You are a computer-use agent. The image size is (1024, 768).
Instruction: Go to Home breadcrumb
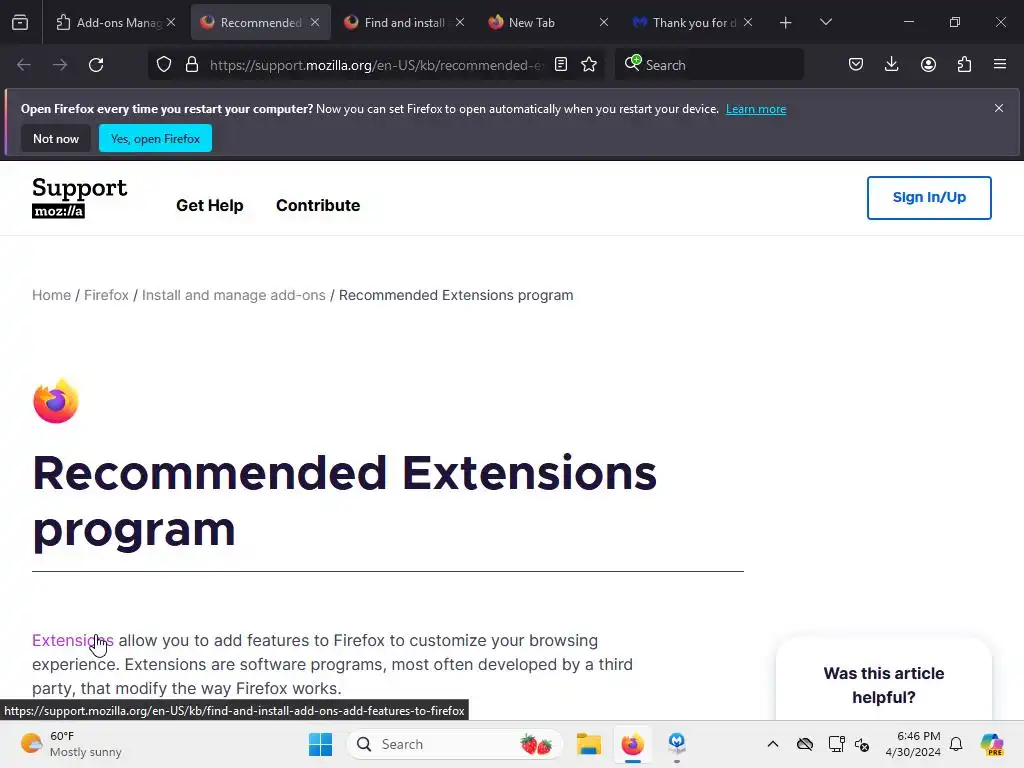52,295
